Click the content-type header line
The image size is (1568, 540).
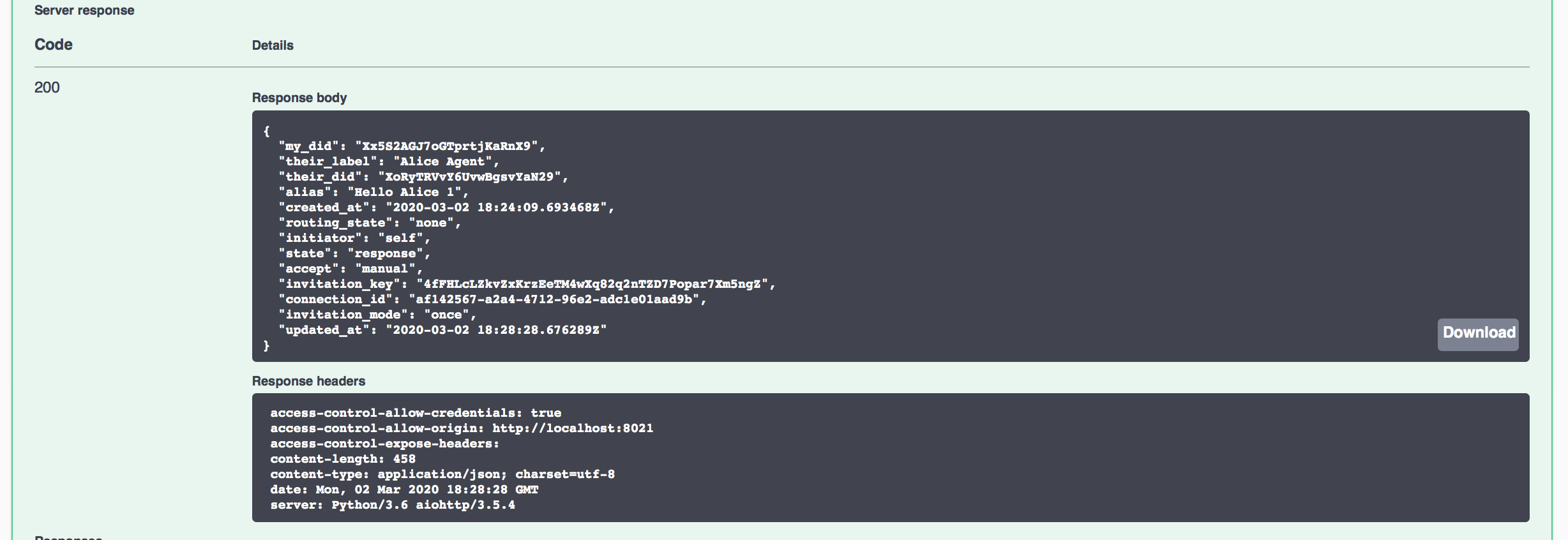coord(442,474)
